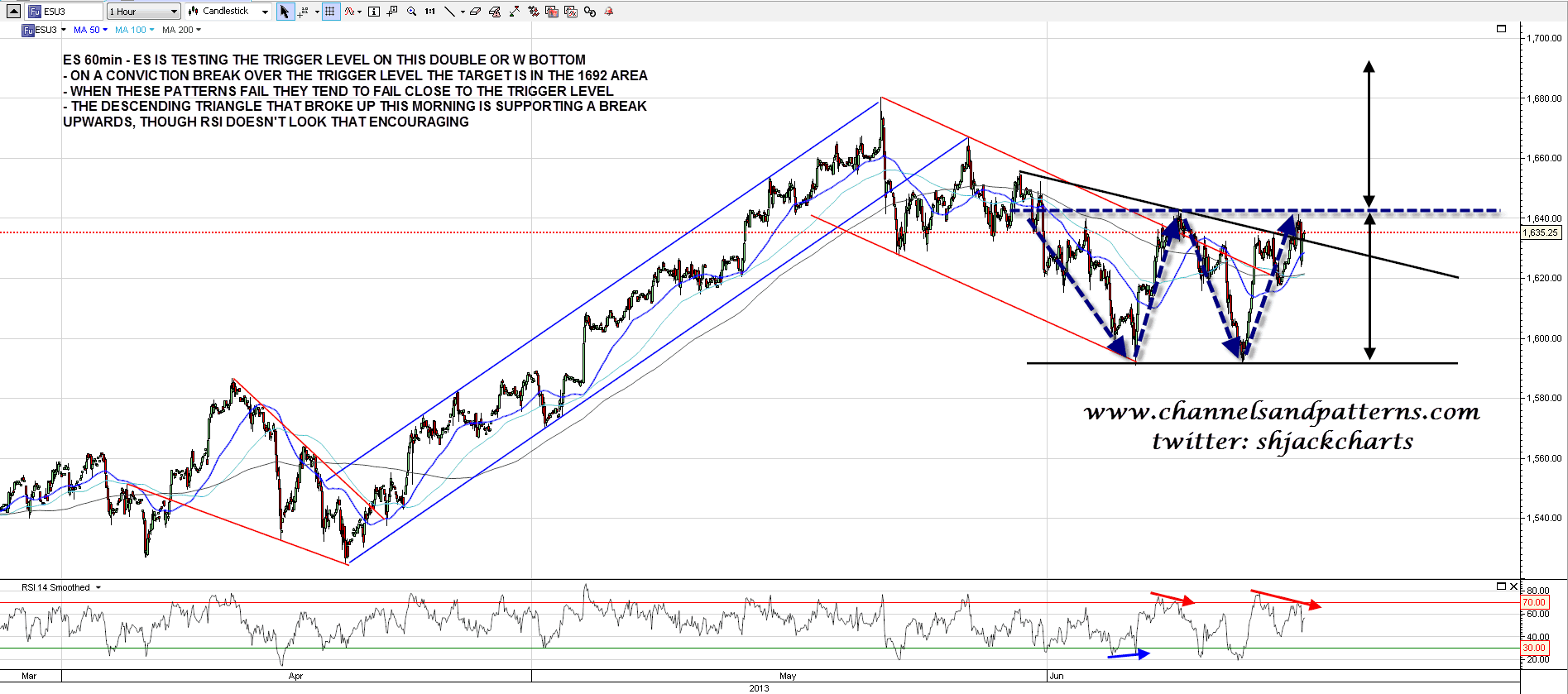Open the MA 50 indicator menu
This screenshot has width=1568, height=694.
pos(90,30)
